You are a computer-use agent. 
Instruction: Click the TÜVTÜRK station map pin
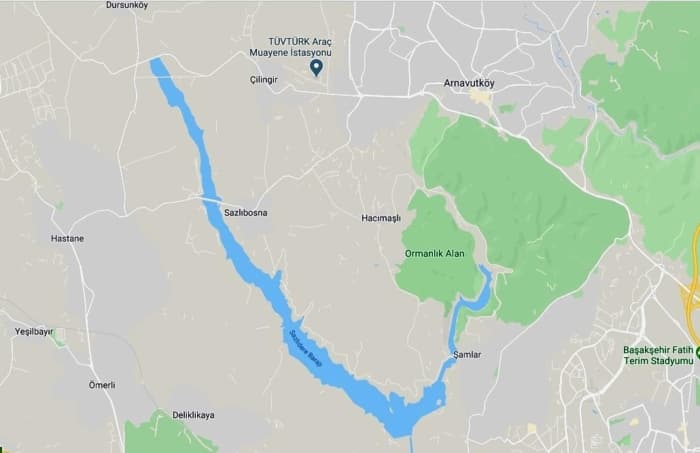[317, 68]
